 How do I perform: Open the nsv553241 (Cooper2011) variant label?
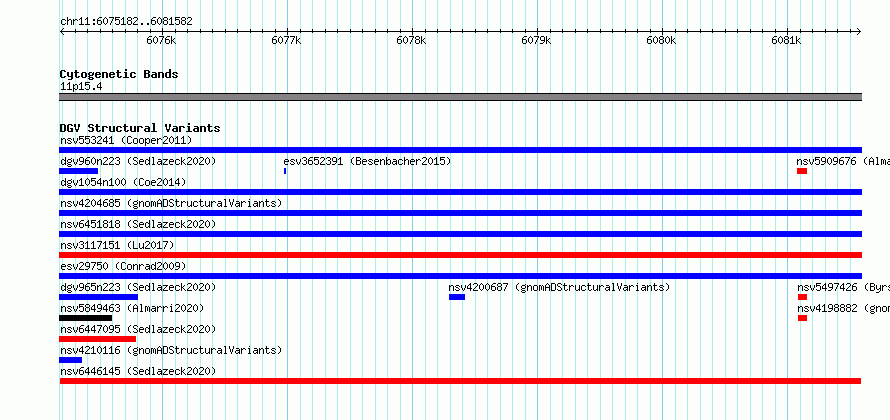point(126,140)
